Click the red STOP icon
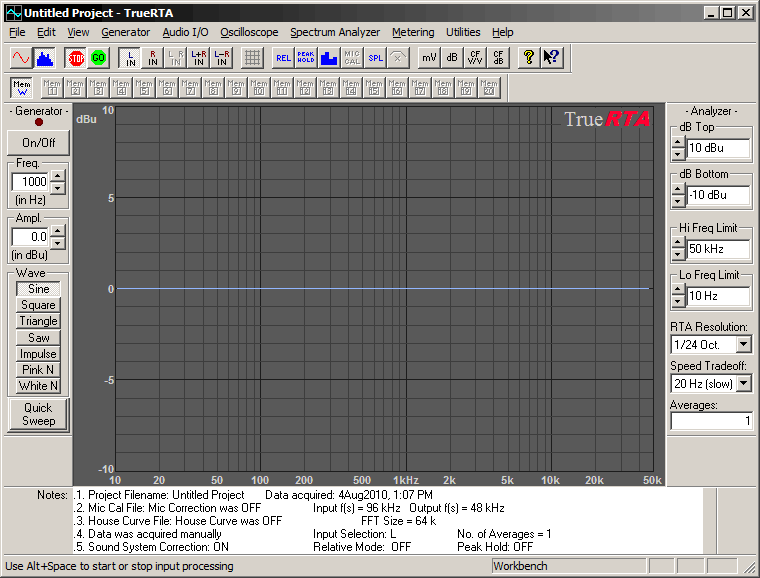This screenshot has width=760, height=578. coord(76,58)
